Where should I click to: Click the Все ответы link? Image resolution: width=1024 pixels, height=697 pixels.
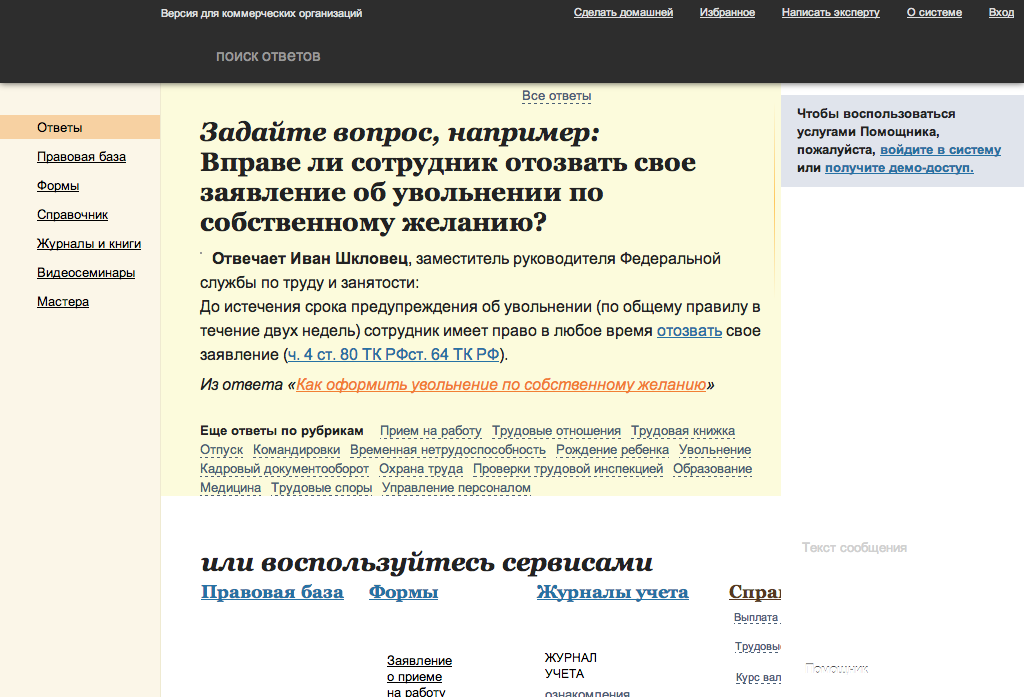point(556,96)
